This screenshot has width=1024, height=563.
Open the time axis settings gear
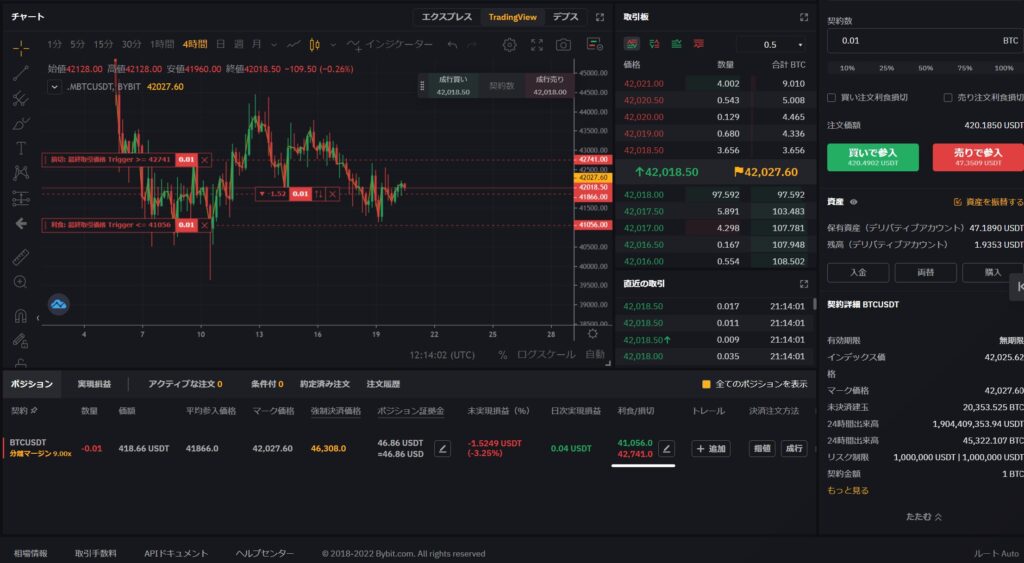(x=592, y=334)
